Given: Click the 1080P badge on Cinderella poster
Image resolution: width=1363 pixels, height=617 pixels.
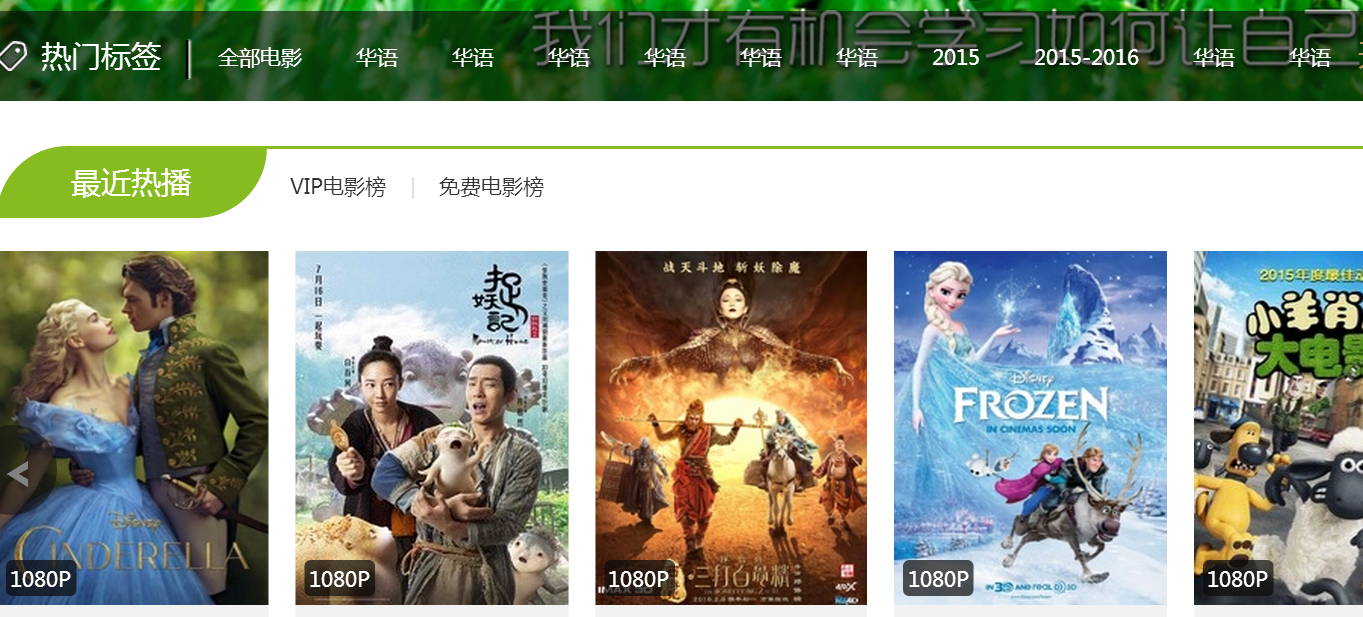Looking at the screenshot, I should click(40, 579).
